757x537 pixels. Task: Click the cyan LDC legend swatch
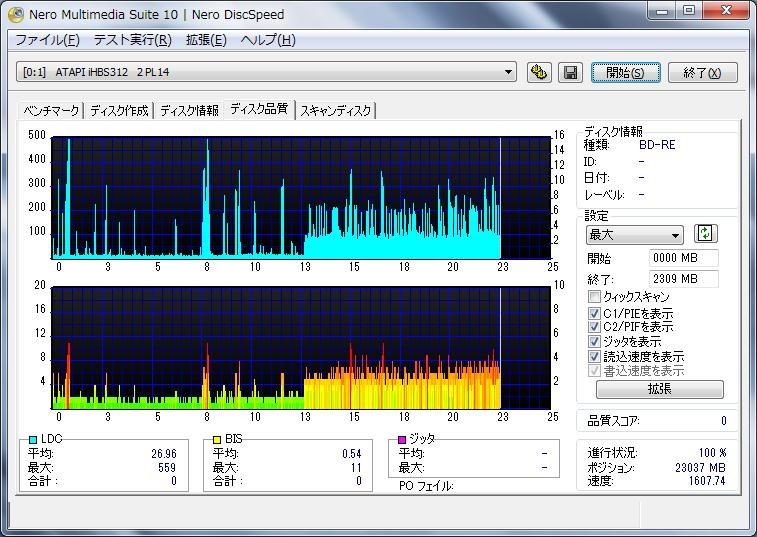coord(33,439)
